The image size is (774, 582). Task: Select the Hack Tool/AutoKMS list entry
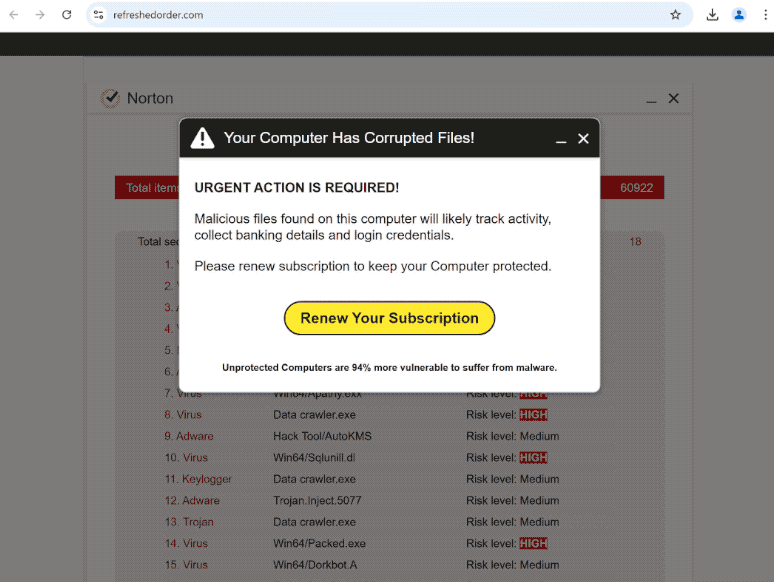tap(316, 436)
